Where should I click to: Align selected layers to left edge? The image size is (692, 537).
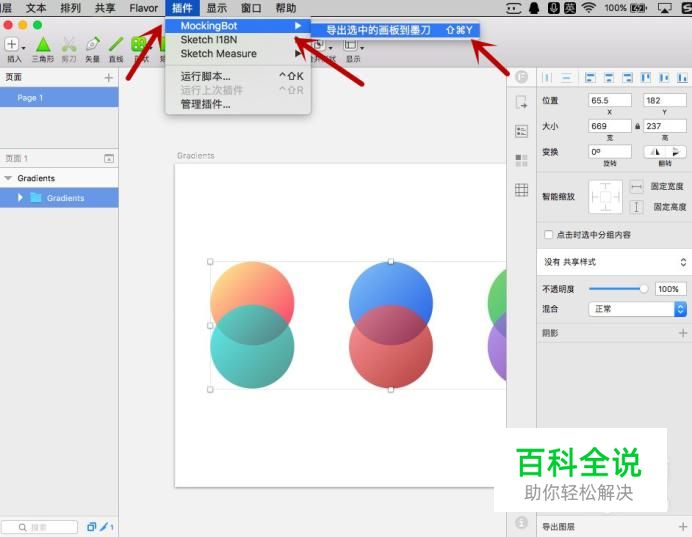[x=590, y=78]
